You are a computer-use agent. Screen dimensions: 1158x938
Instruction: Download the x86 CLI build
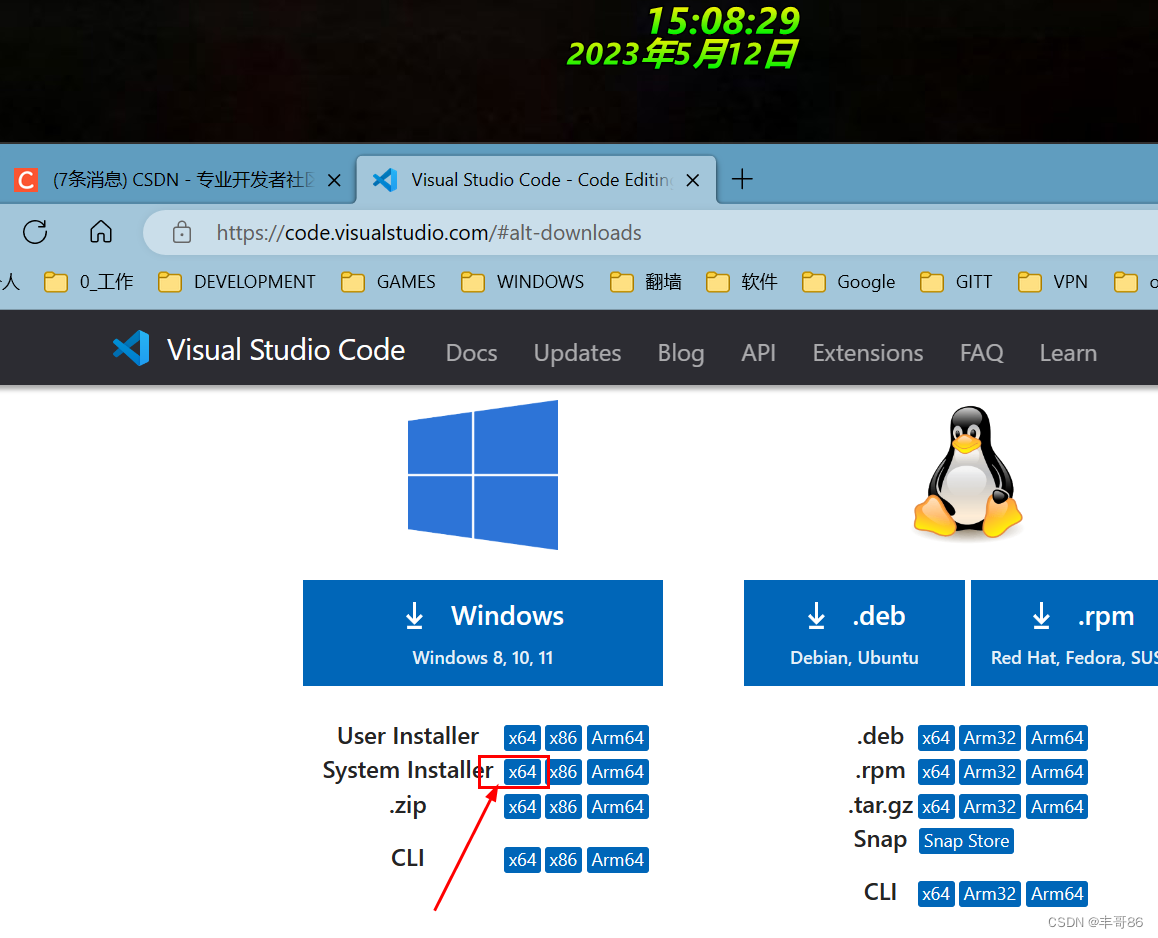[563, 859]
